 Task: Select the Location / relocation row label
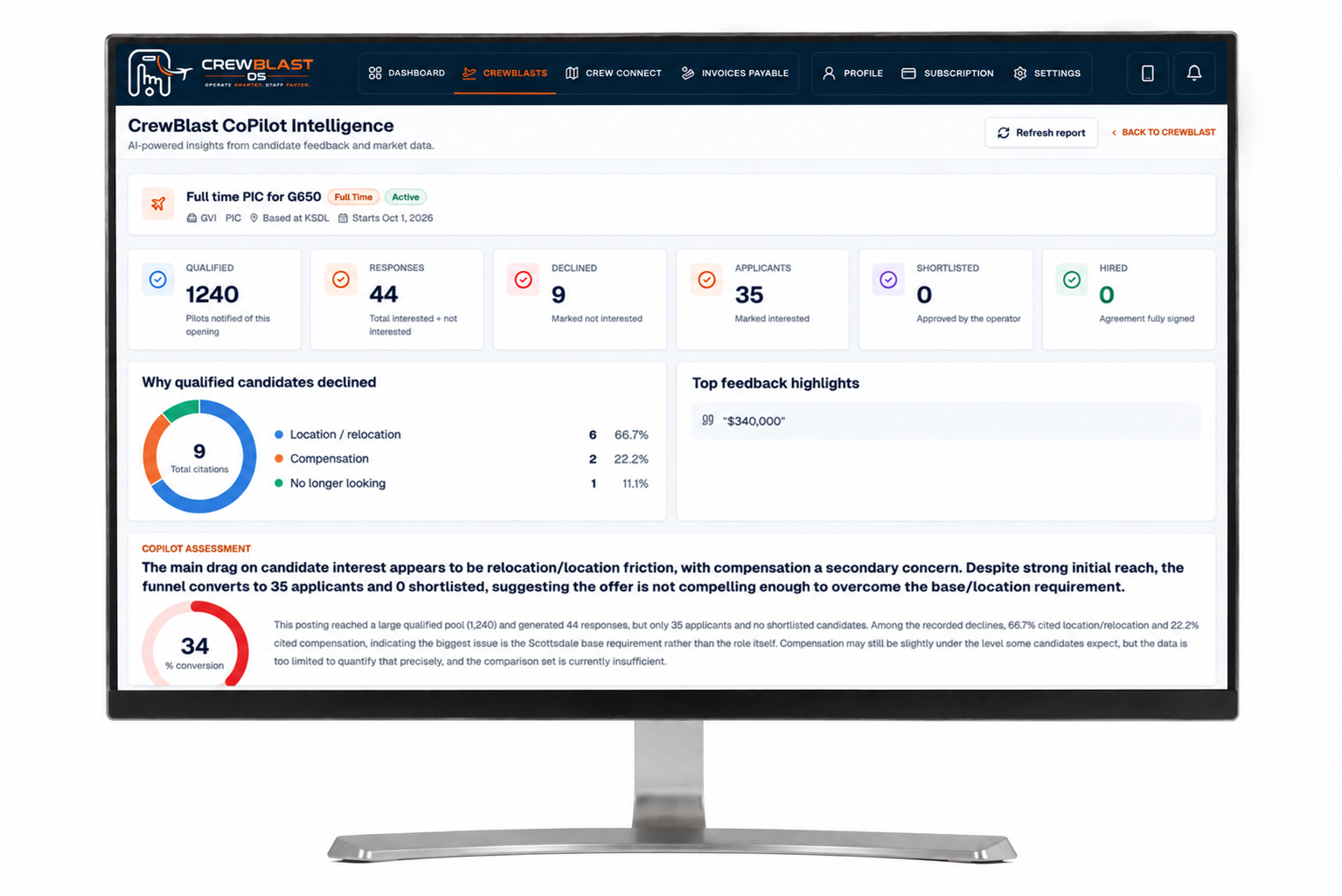(345, 434)
